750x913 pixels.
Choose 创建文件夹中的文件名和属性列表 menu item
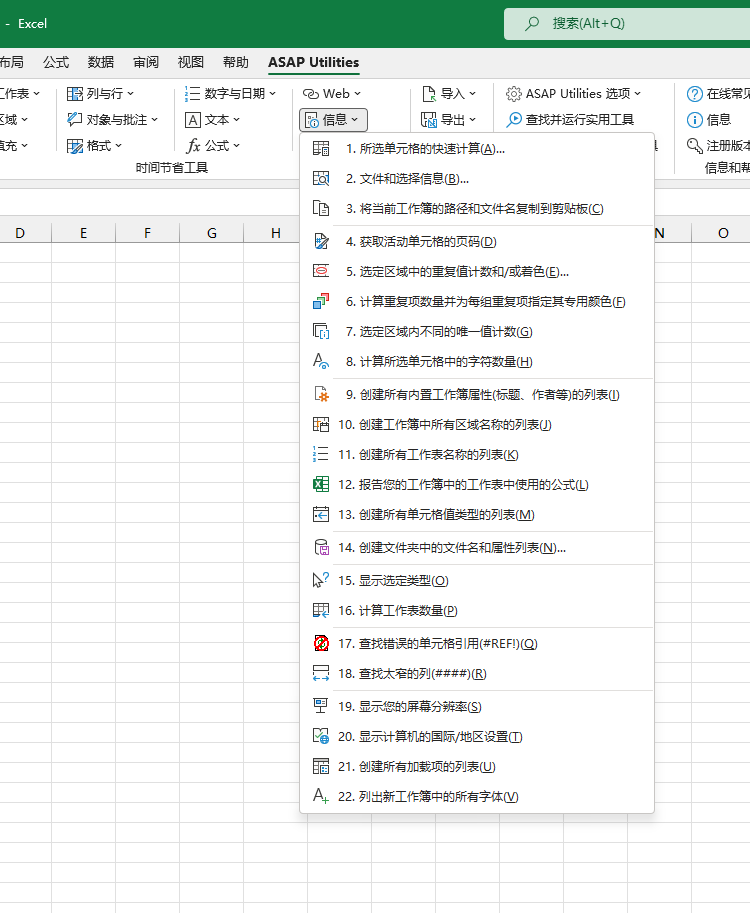[x=477, y=548]
